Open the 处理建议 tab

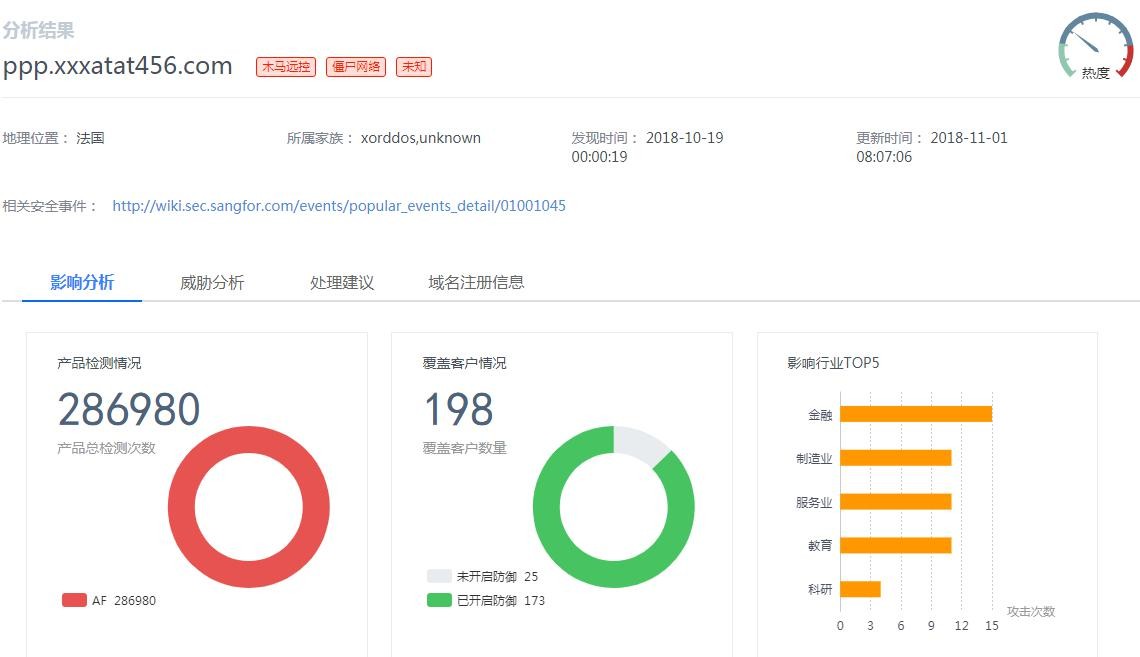(342, 282)
